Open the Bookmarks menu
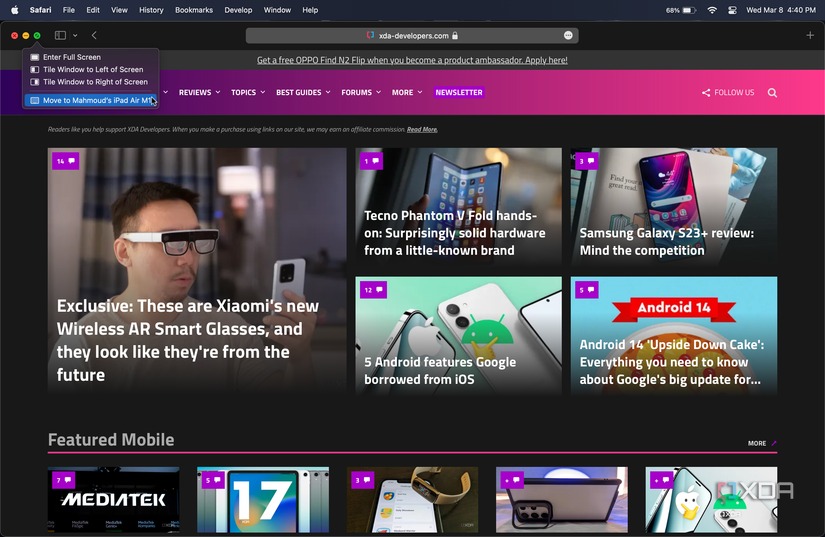825x537 pixels. (x=194, y=10)
